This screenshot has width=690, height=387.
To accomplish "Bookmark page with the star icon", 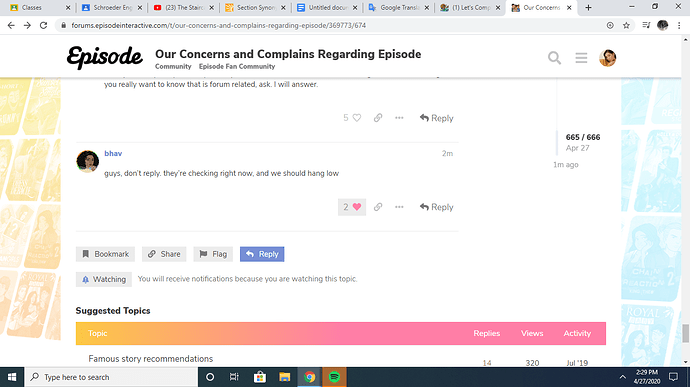I will tap(626, 26).
